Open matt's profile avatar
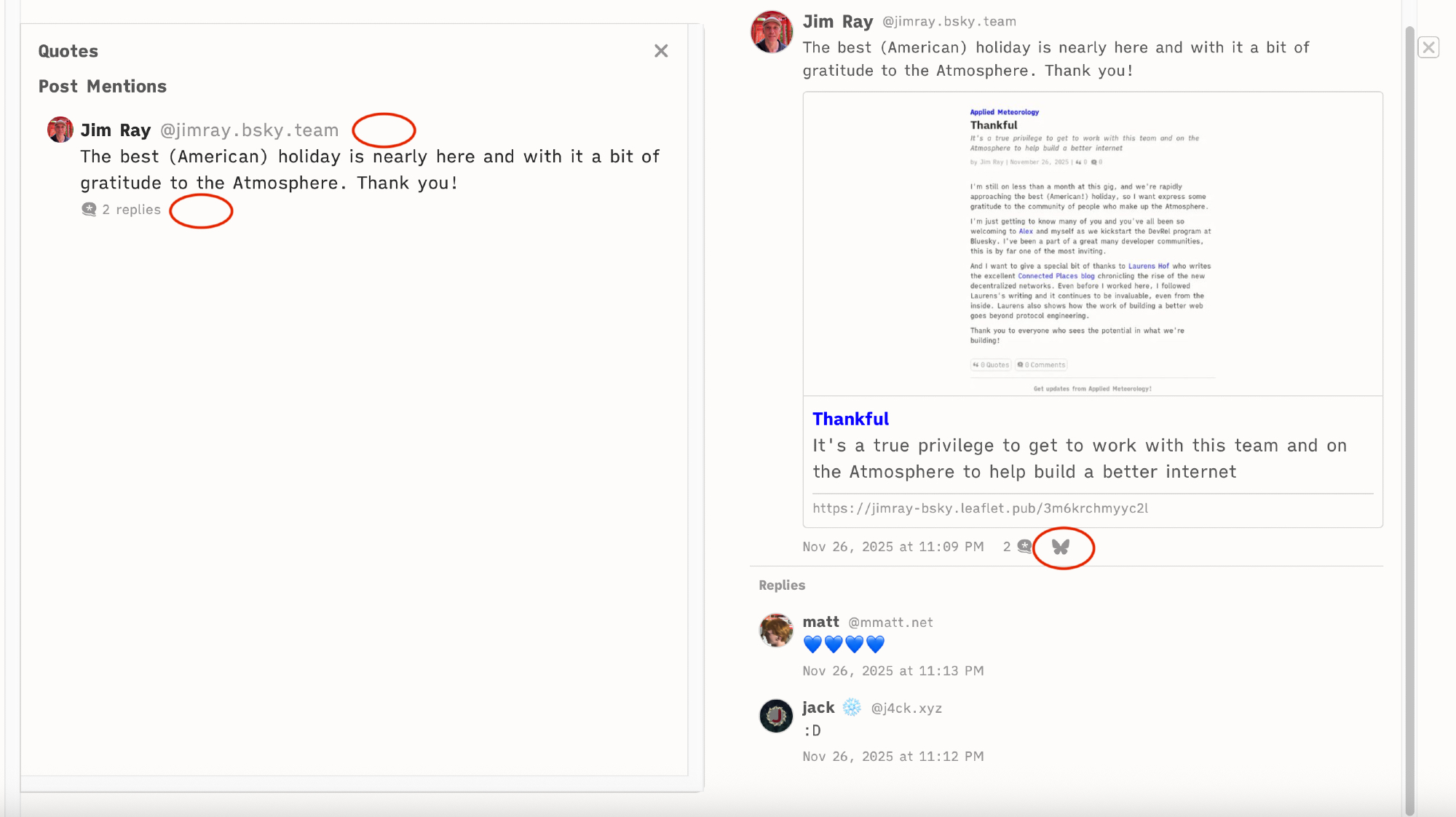Image resolution: width=1456 pixels, height=817 pixels. coord(776,631)
